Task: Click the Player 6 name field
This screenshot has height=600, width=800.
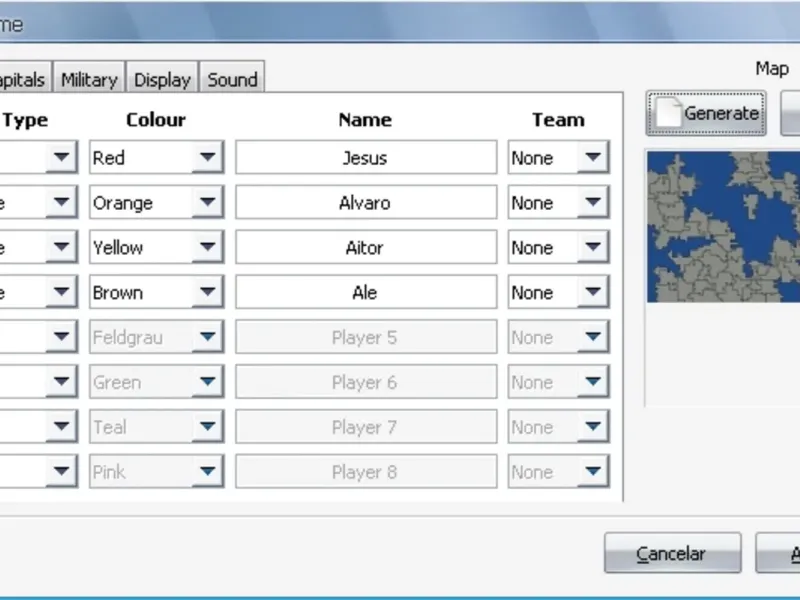Action: pyautogui.click(x=366, y=382)
